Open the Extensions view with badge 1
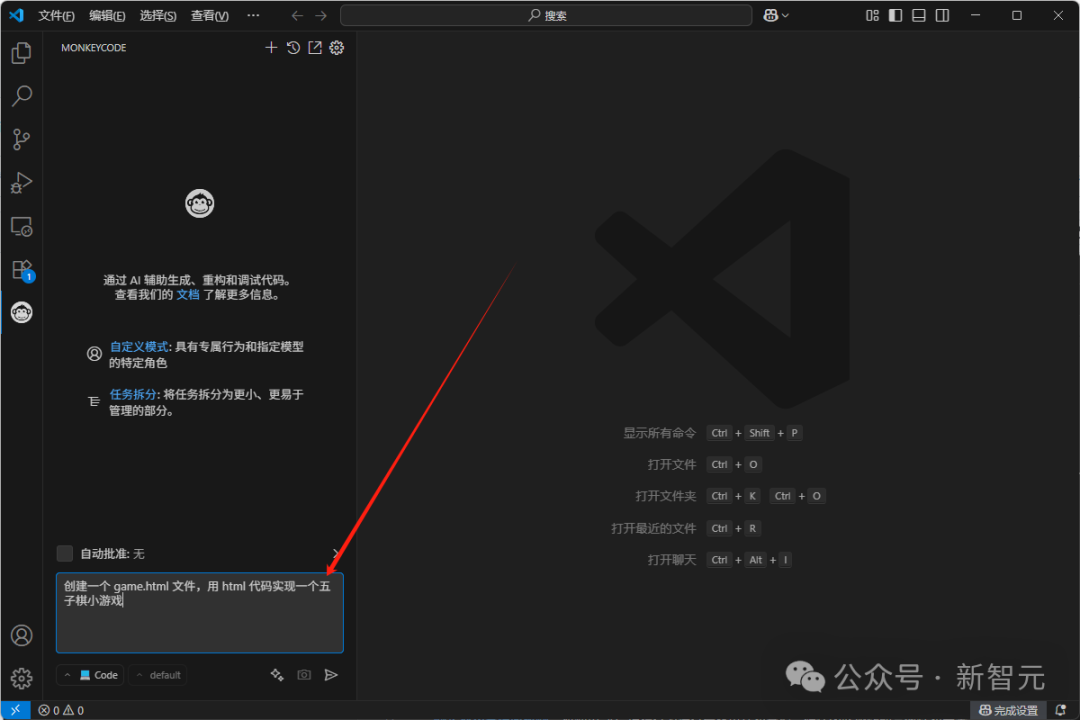The width and height of the screenshot is (1080, 720). pos(21,269)
